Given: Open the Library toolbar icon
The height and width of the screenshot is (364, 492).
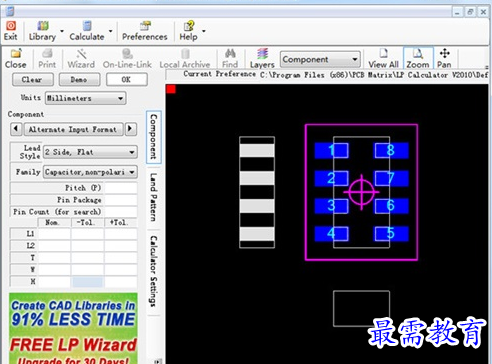Looking at the screenshot, I should (43, 26).
